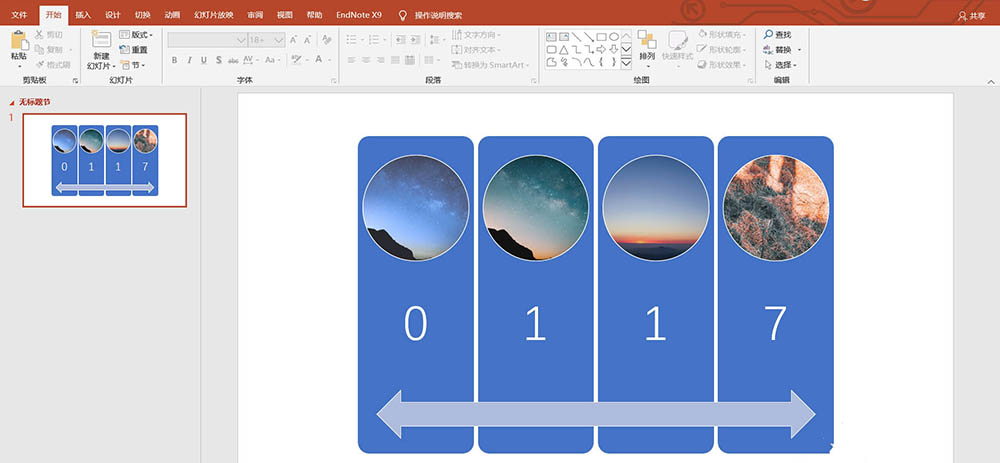Viewport: 1000px width, 463px height.
Task: Click the New Slide icon
Action: pyautogui.click(x=101, y=40)
